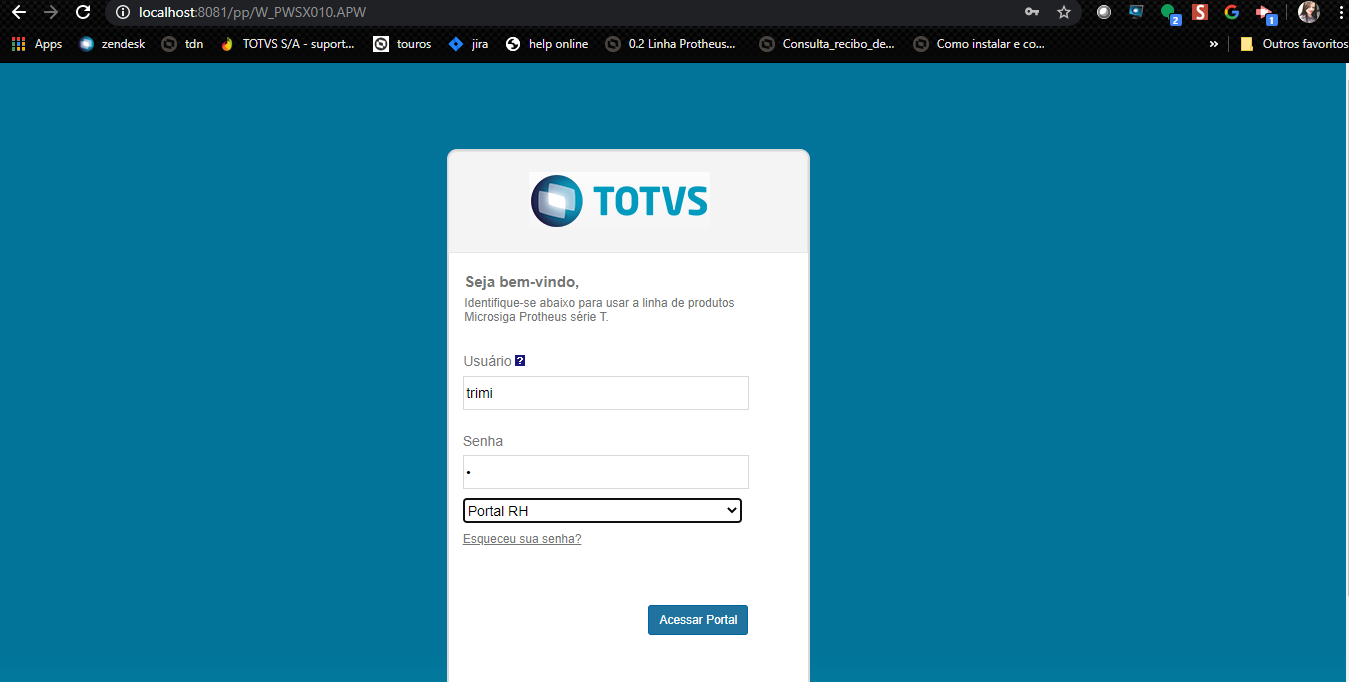Click the forward navigation arrow

click(51, 12)
